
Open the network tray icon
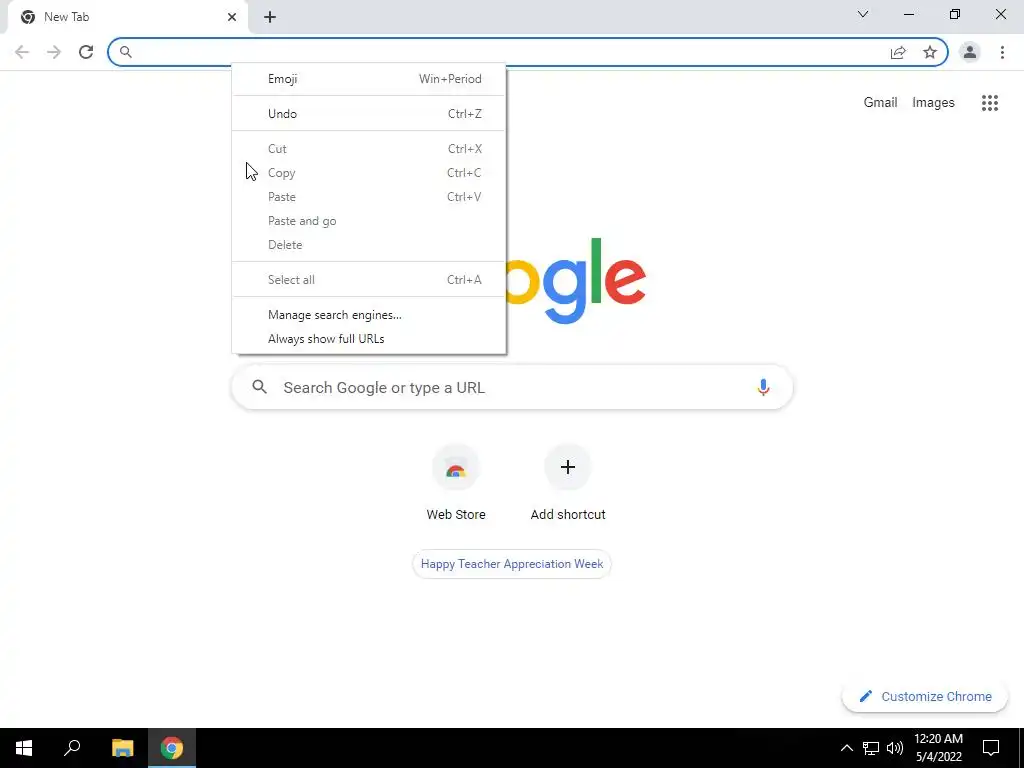tap(871, 748)
